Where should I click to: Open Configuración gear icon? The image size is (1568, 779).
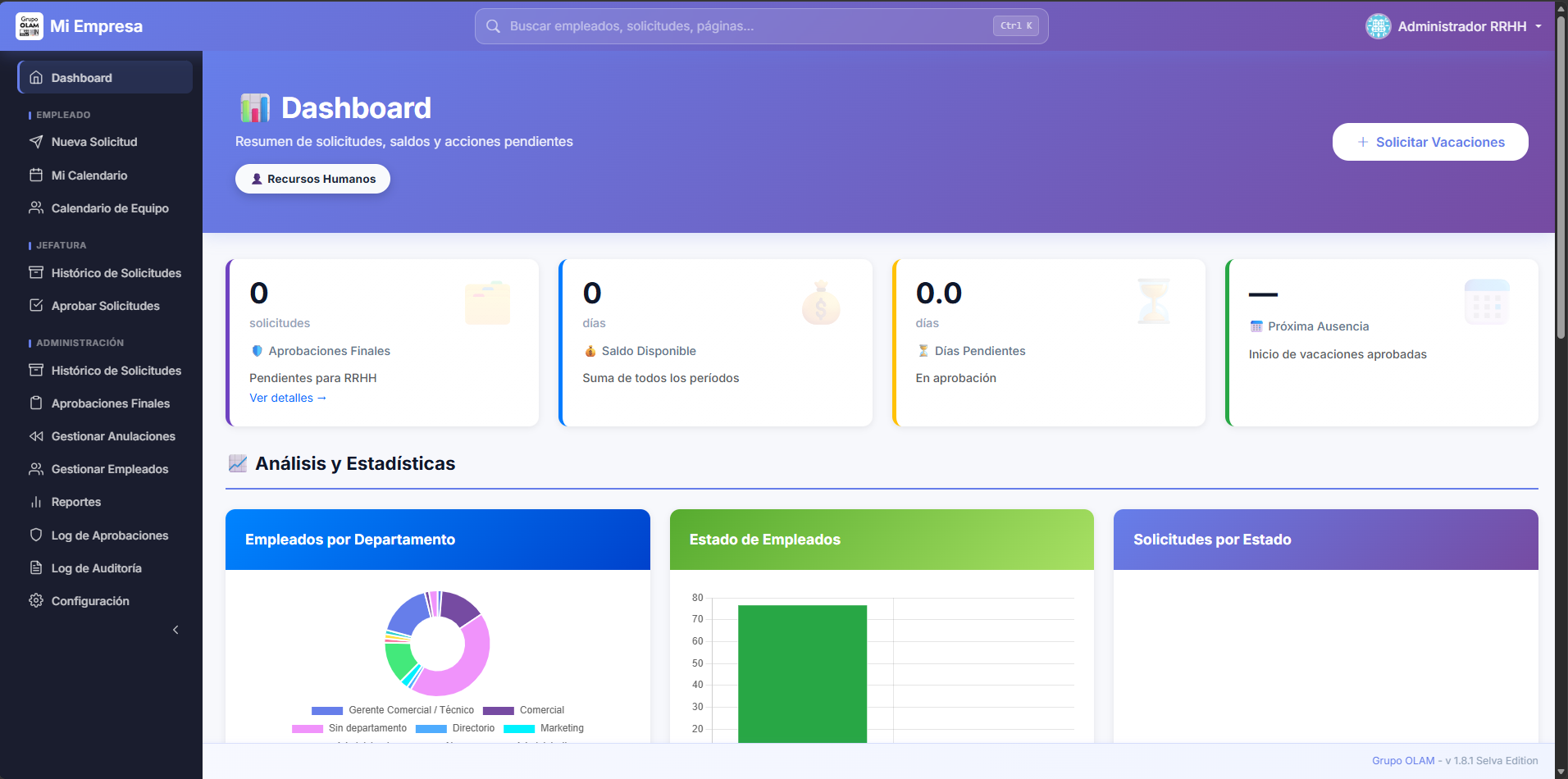[x=36, y=600]
